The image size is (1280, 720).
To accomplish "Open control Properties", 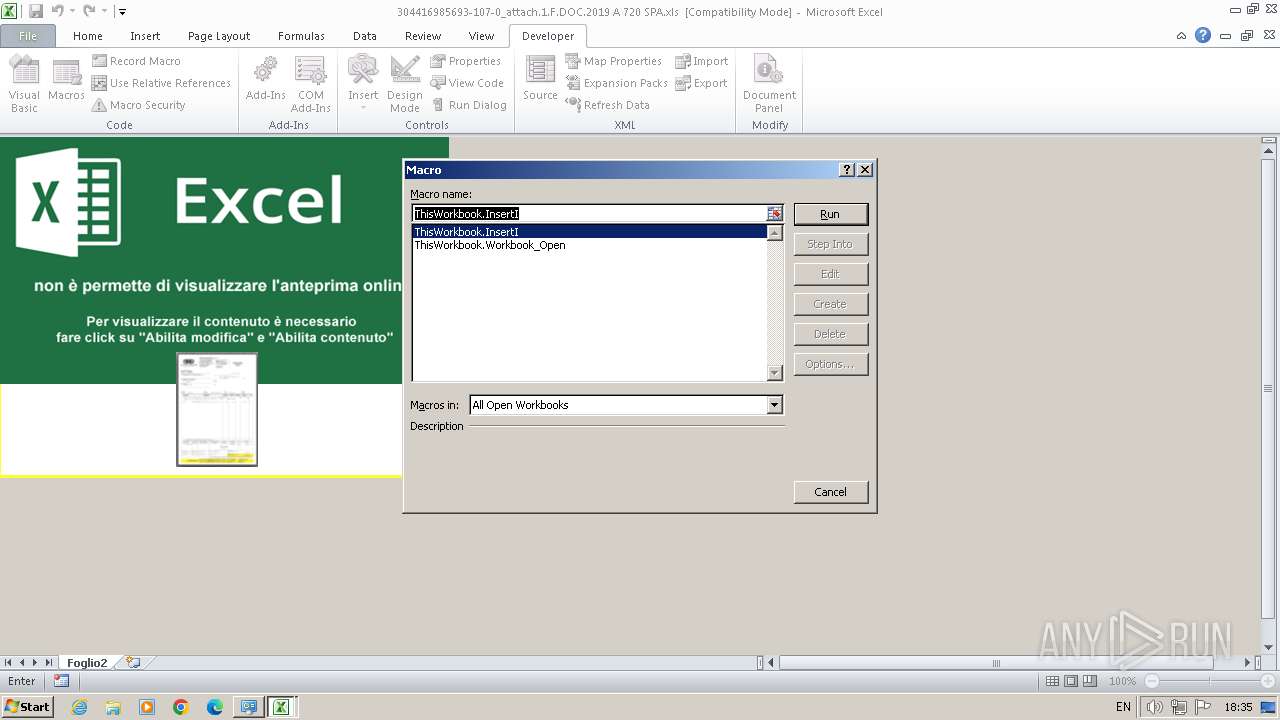I will tap(466, 61).
